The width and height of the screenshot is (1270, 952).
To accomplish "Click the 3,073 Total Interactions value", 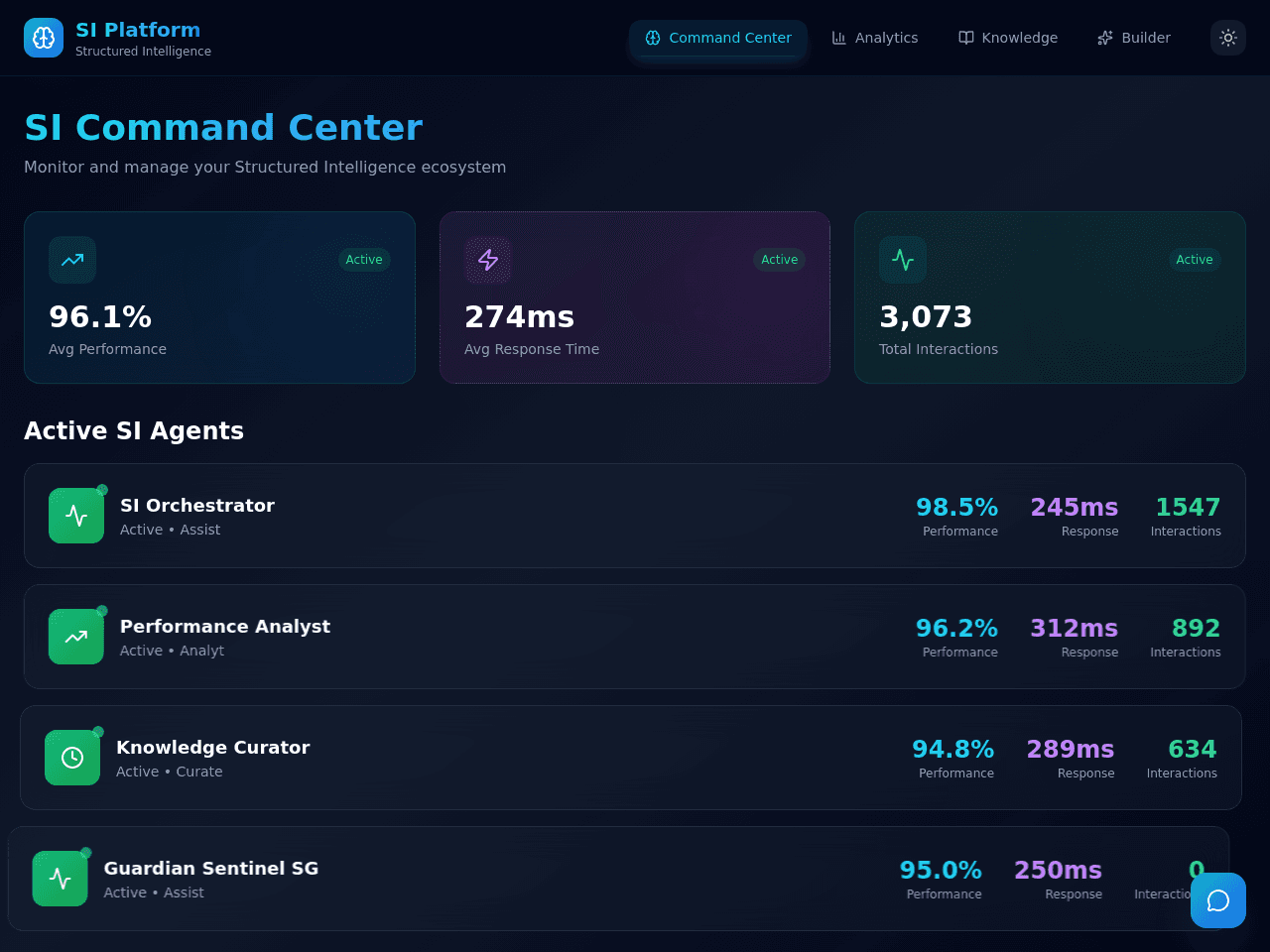I will point(926,317).
